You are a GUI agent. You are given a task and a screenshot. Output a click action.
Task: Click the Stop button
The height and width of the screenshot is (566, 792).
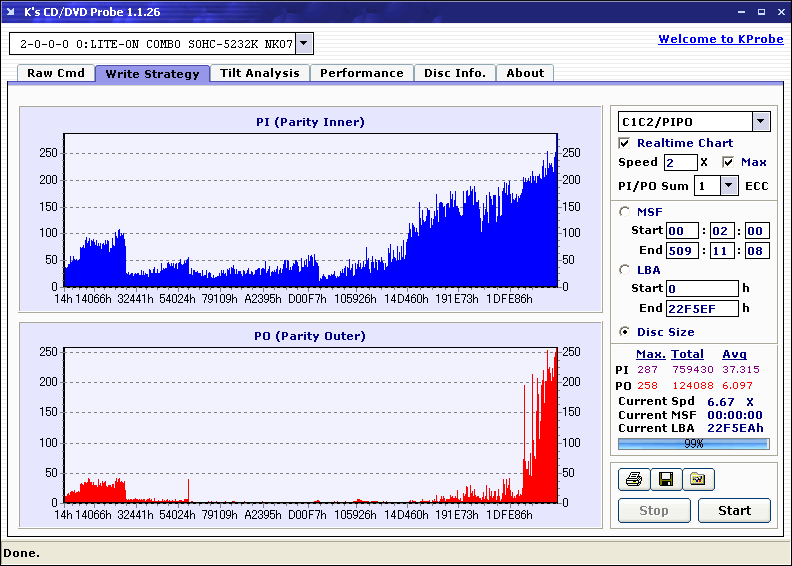(654, 510)
